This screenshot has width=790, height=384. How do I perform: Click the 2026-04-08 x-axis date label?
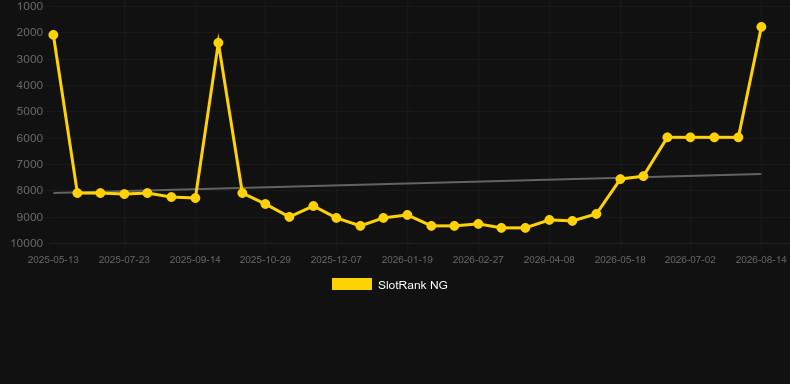[x=549, y=260]
